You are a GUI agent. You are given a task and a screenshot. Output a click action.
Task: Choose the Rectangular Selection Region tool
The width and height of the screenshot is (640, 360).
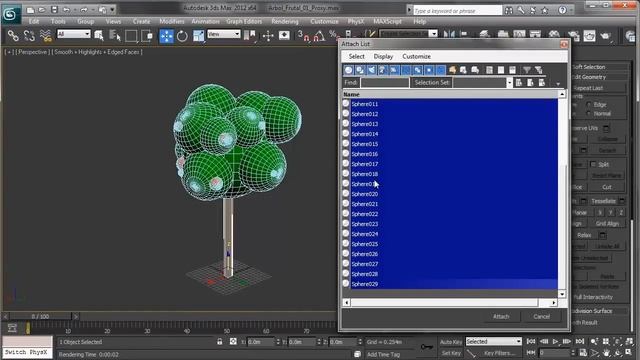[x=131, y=36]
